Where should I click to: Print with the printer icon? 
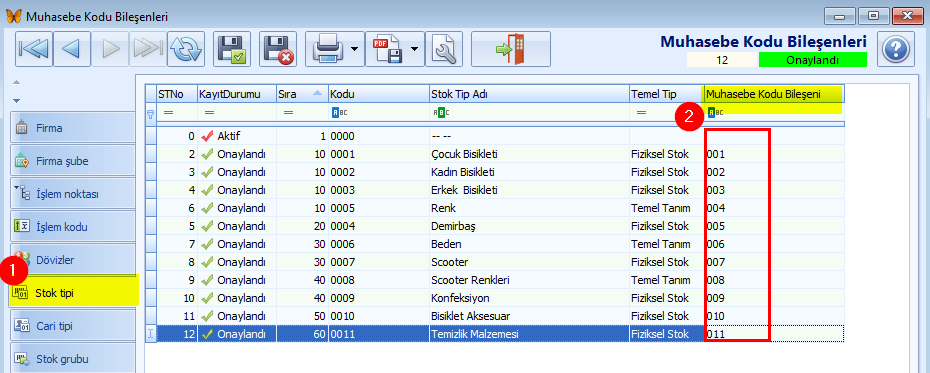point(328,49)
